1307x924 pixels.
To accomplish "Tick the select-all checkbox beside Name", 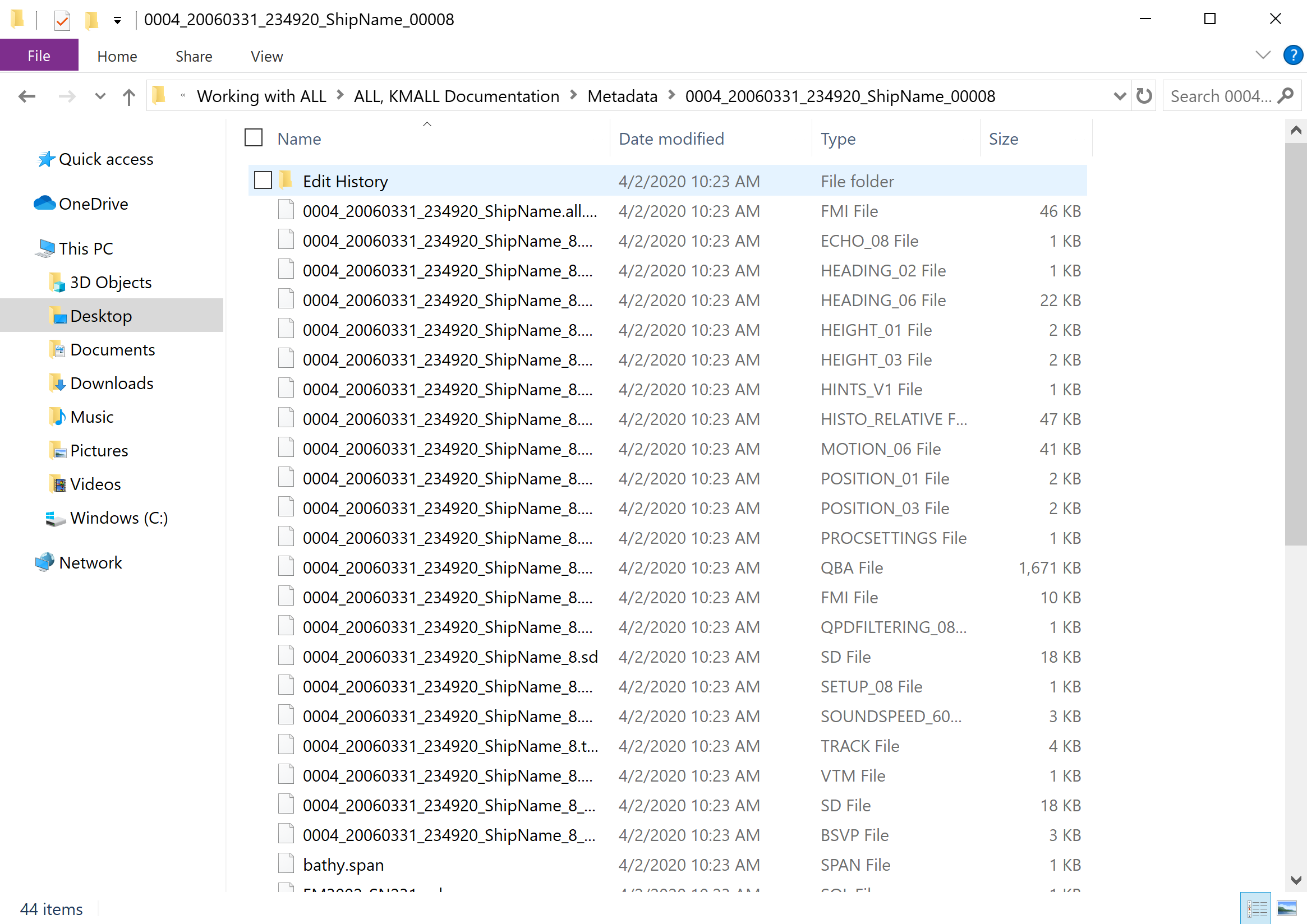I will (254, 138).
